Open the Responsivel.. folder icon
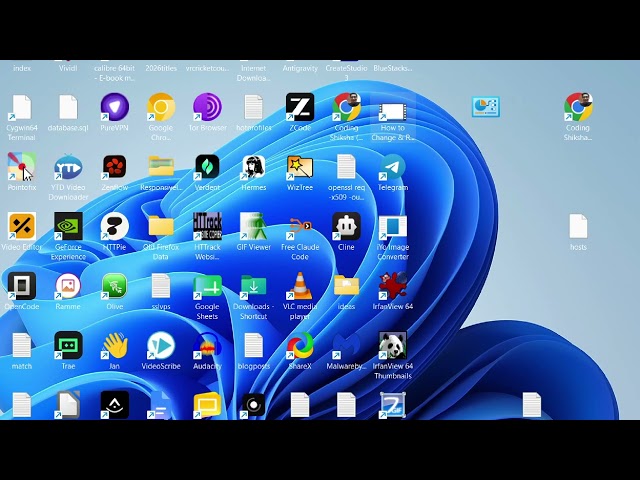Screen dimensions: 640x480 161,167
